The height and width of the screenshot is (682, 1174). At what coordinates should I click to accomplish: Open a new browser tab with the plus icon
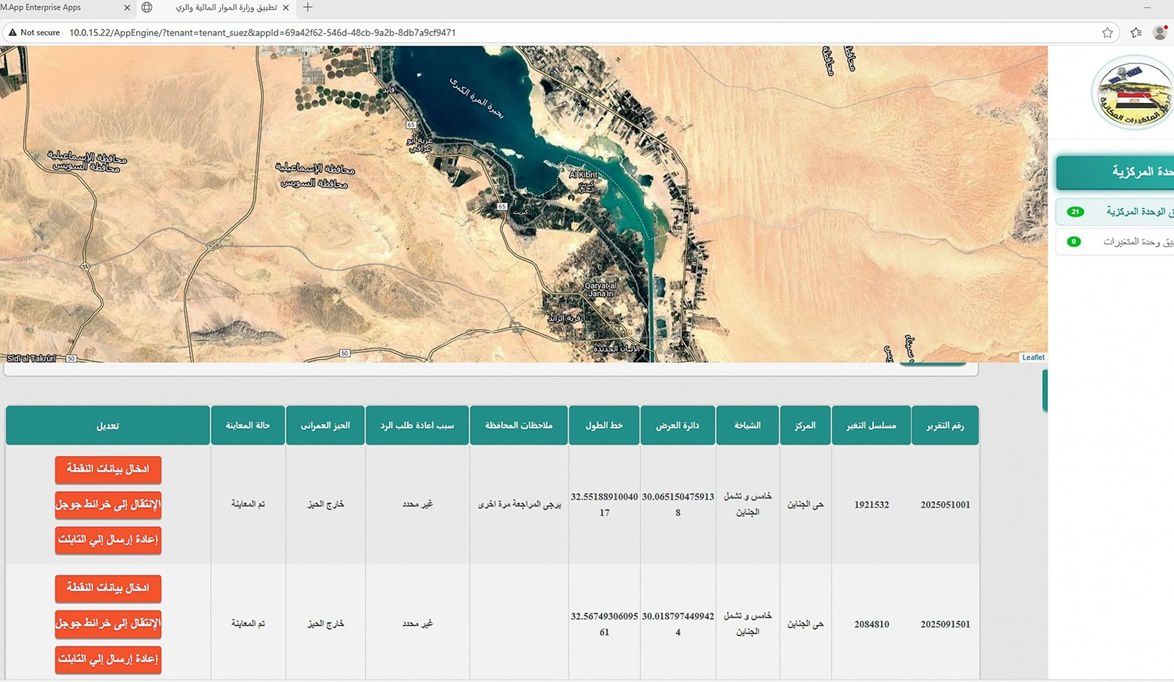(307, 7)
